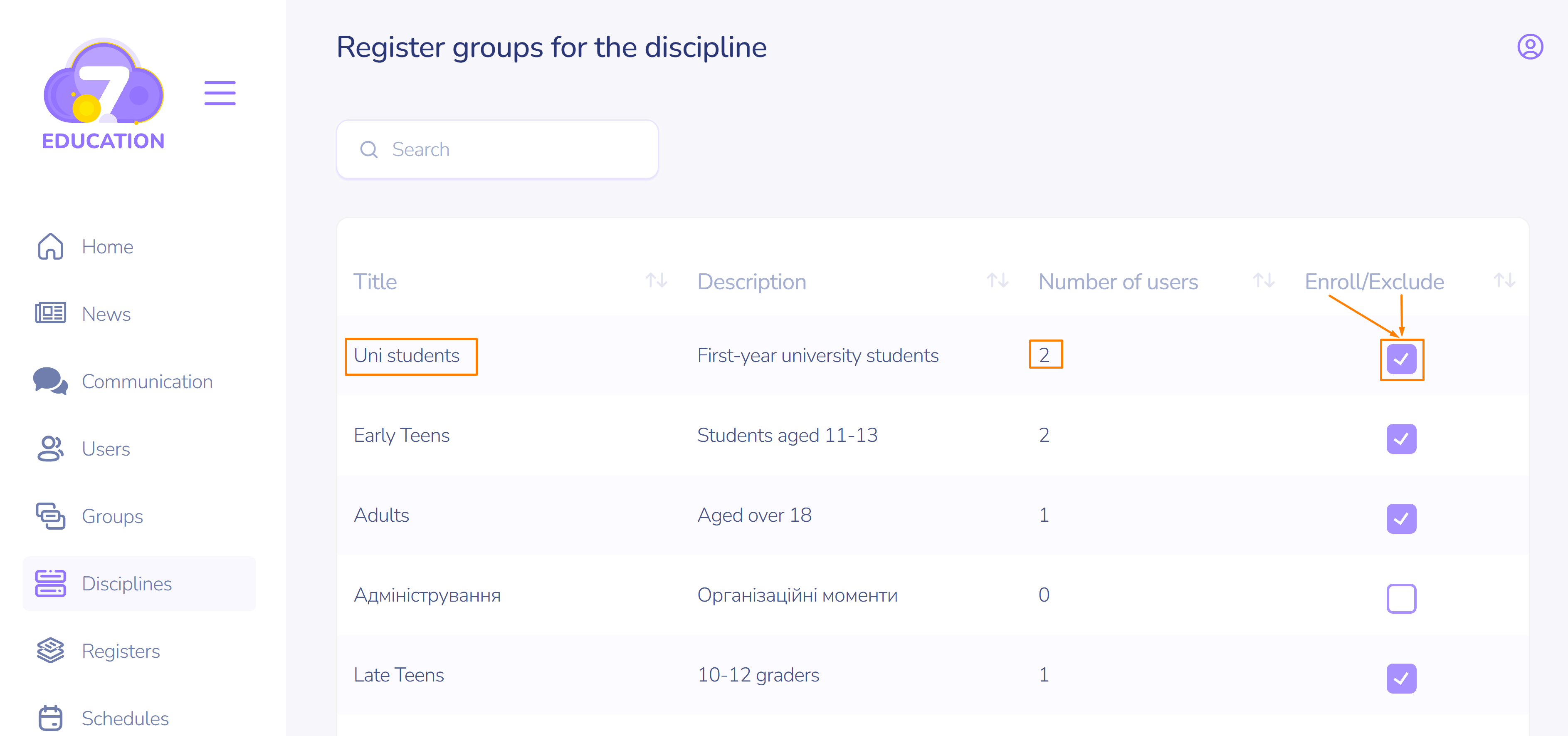Click the Communication chat bubbles icon
1568x736 pixels.
[x=51, y=381]
